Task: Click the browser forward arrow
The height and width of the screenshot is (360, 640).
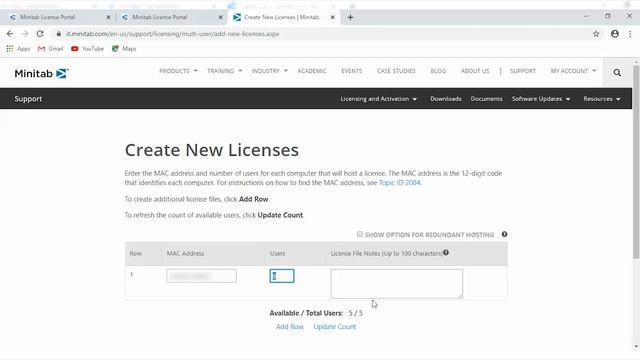Action: pos(25,34)
